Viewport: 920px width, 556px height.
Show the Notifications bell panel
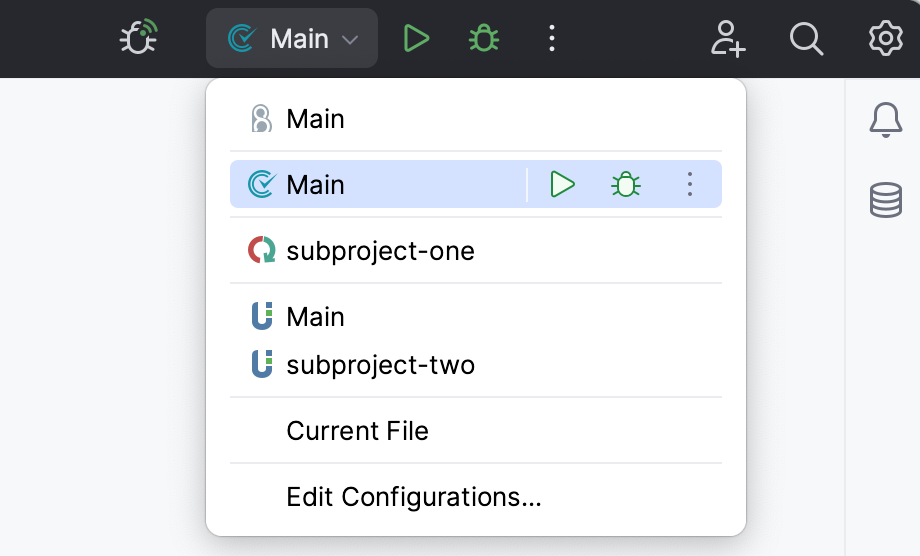[x=885, y=121]
